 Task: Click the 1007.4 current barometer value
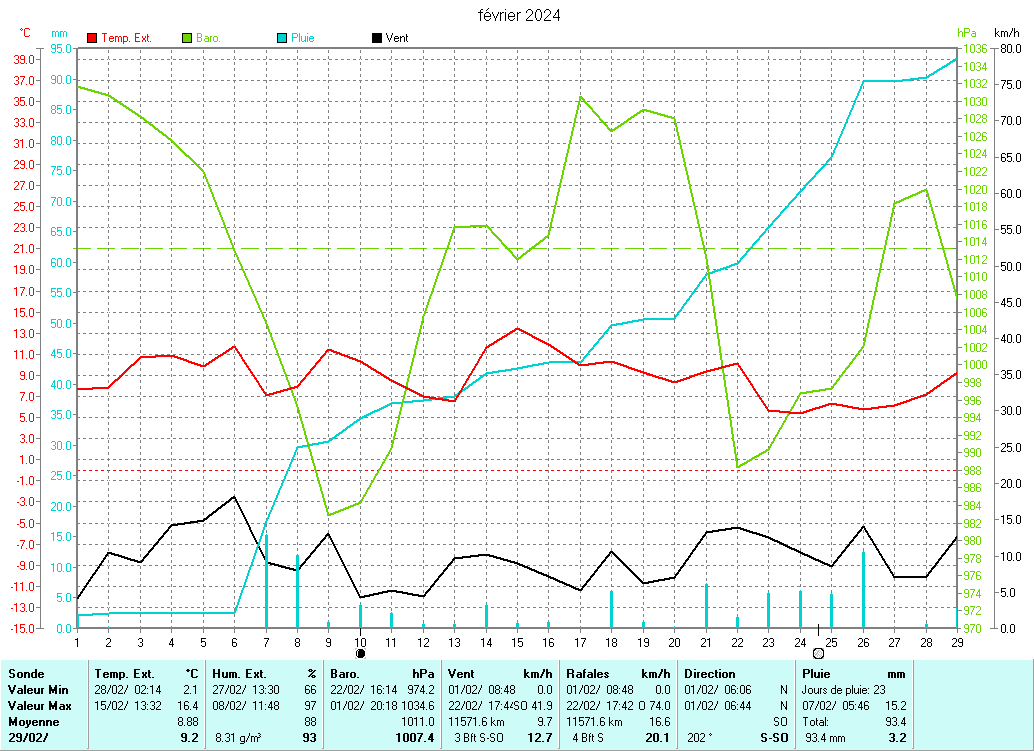(x=416, y=738)
